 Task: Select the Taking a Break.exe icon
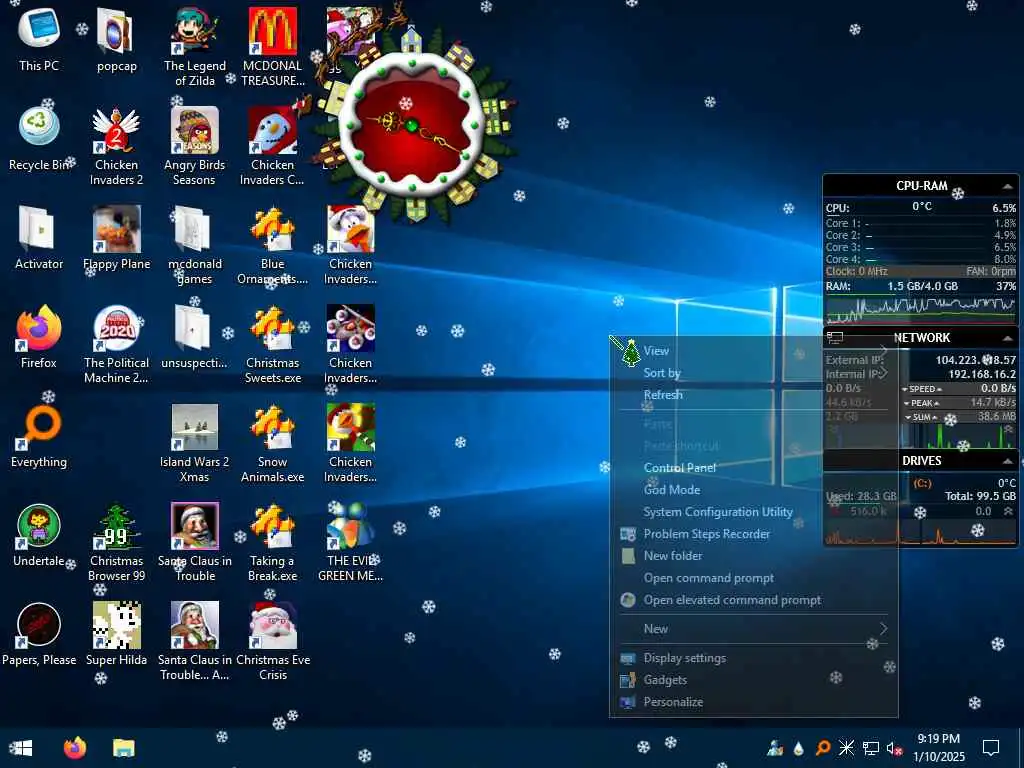pos(272,543)
